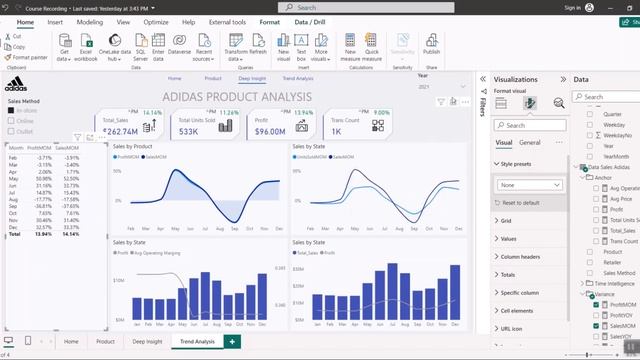Collapse the Visualizations pane with double chevron
640x360 pixels.
point(563,79)
